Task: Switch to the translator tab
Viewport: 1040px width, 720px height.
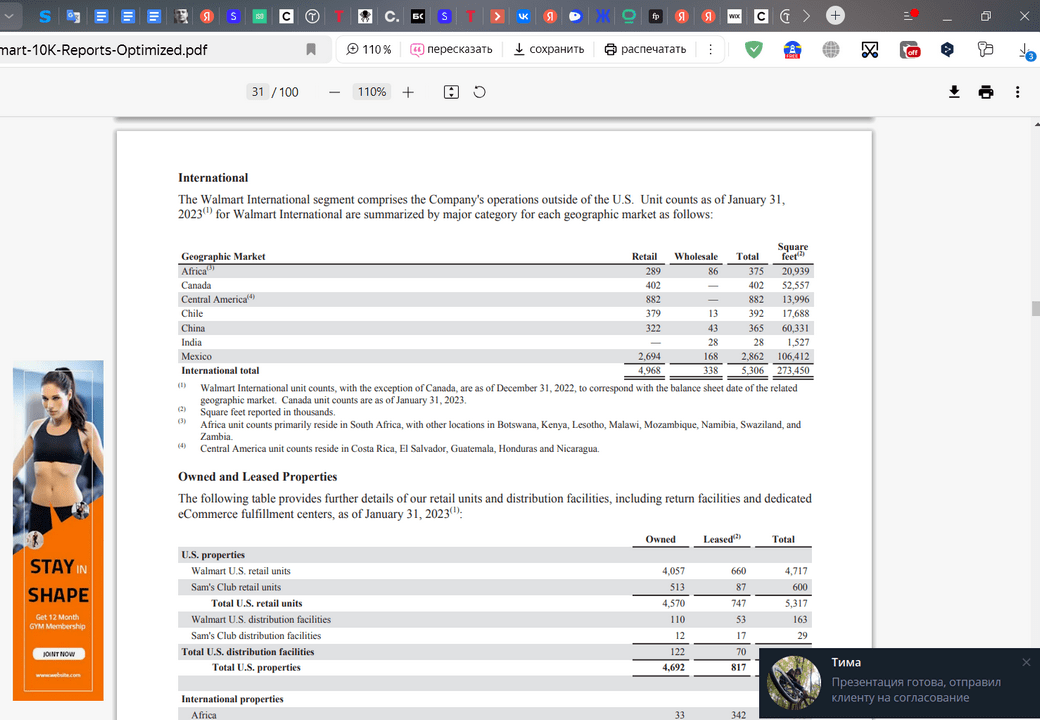Action: [x=73, y=16]
